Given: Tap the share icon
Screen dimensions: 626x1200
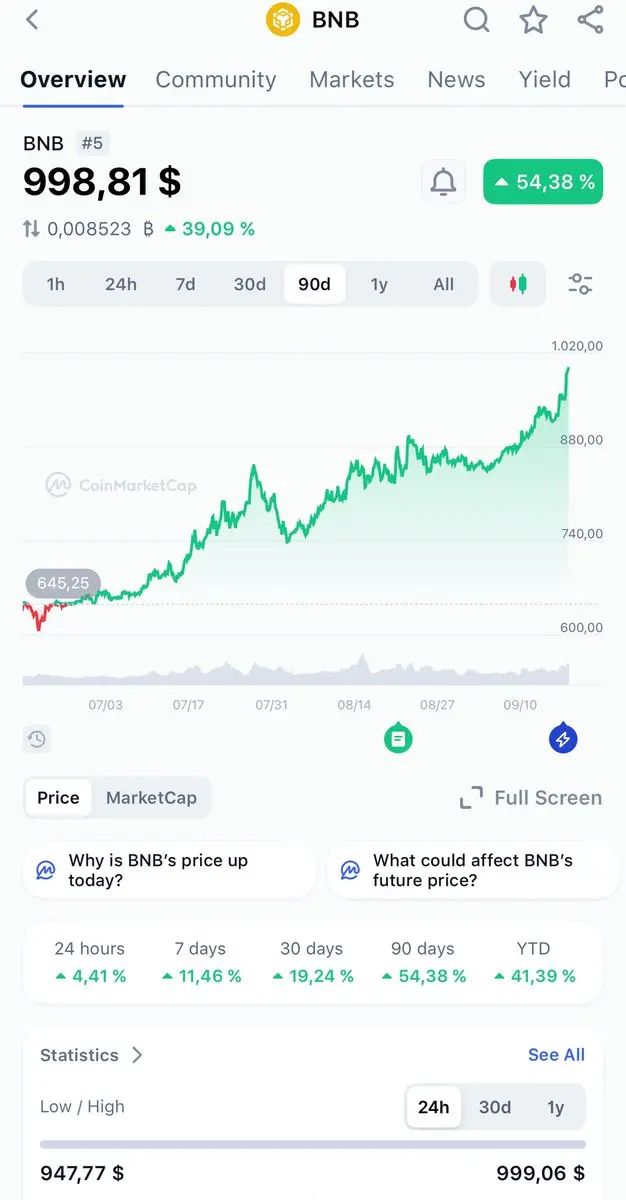Looking at the screenshot, I should (x=591, y=19).
